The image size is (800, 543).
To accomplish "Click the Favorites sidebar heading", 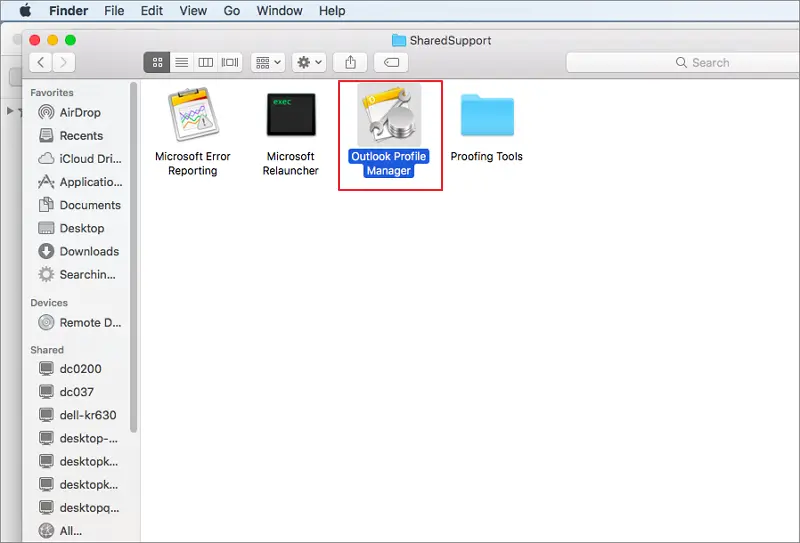I will click(52, 92).
